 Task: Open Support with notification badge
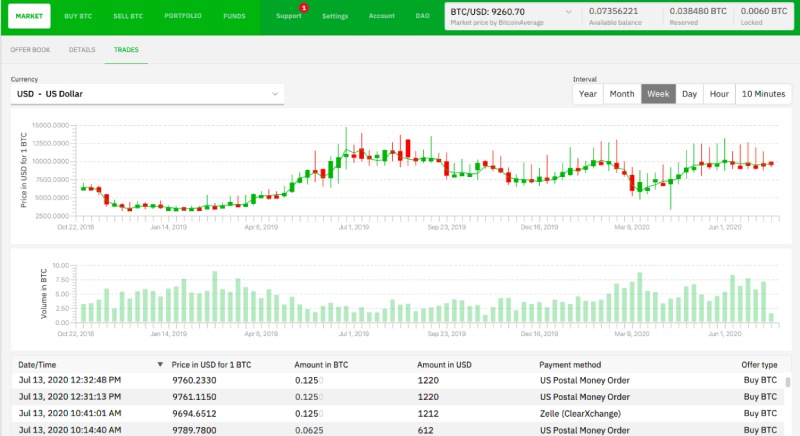pyautogui.click(x=289, y=16)
